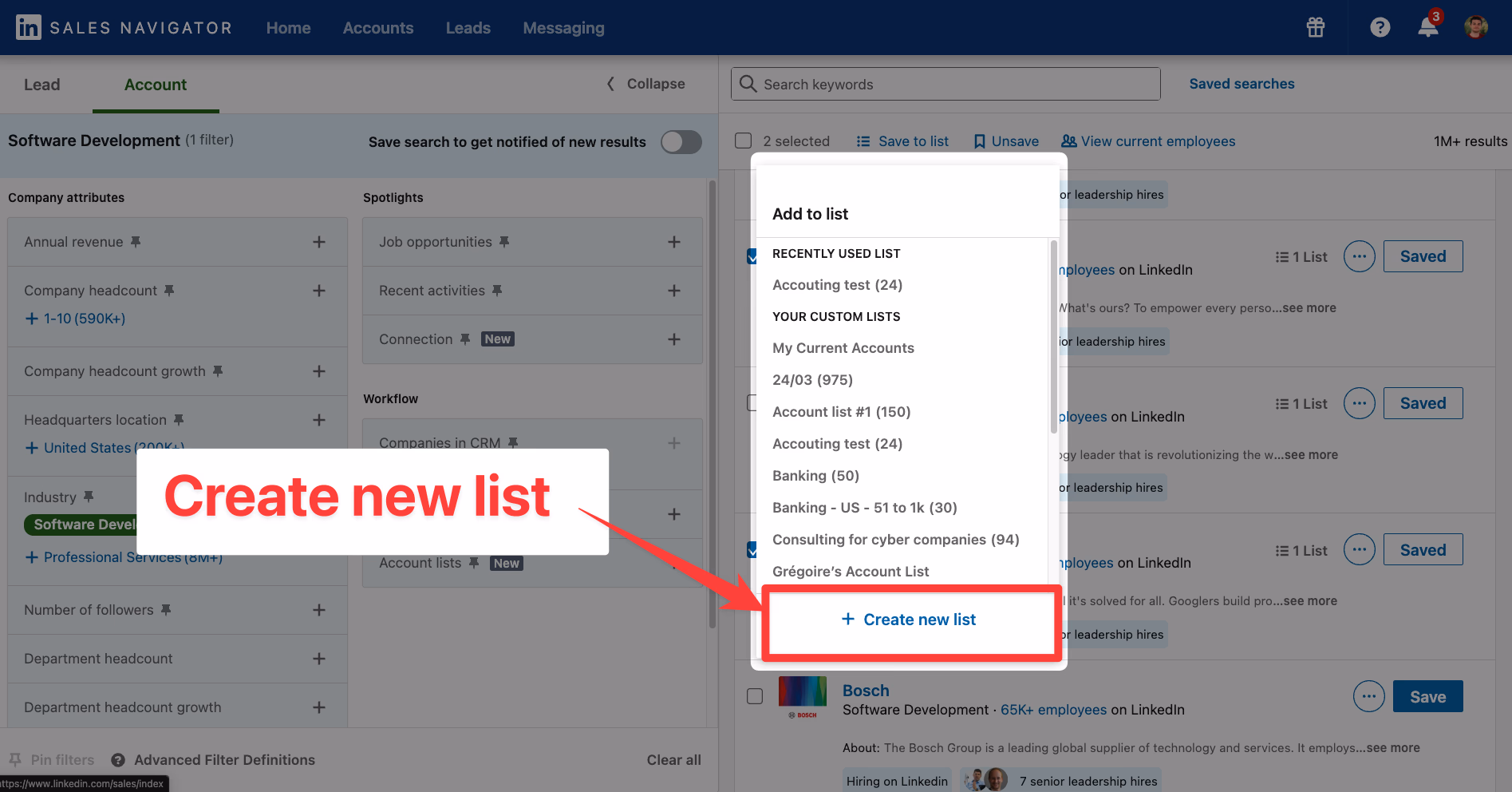Click the pin icon beside Account lists
This screenshot has width=1512, height=792.
click(x=474, y=562)
